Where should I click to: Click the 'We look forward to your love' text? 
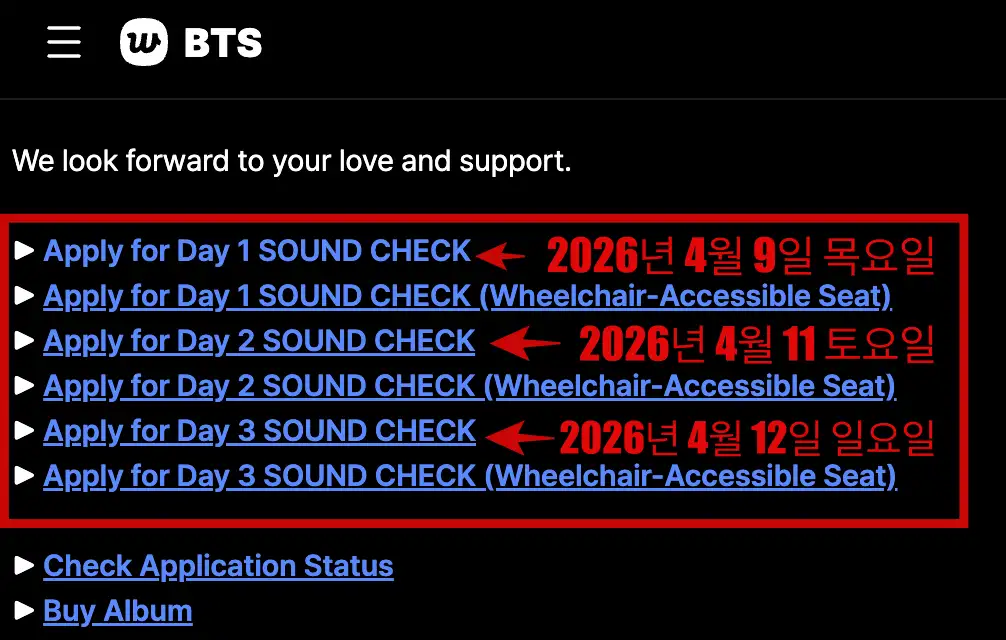(x=291, y=161)
